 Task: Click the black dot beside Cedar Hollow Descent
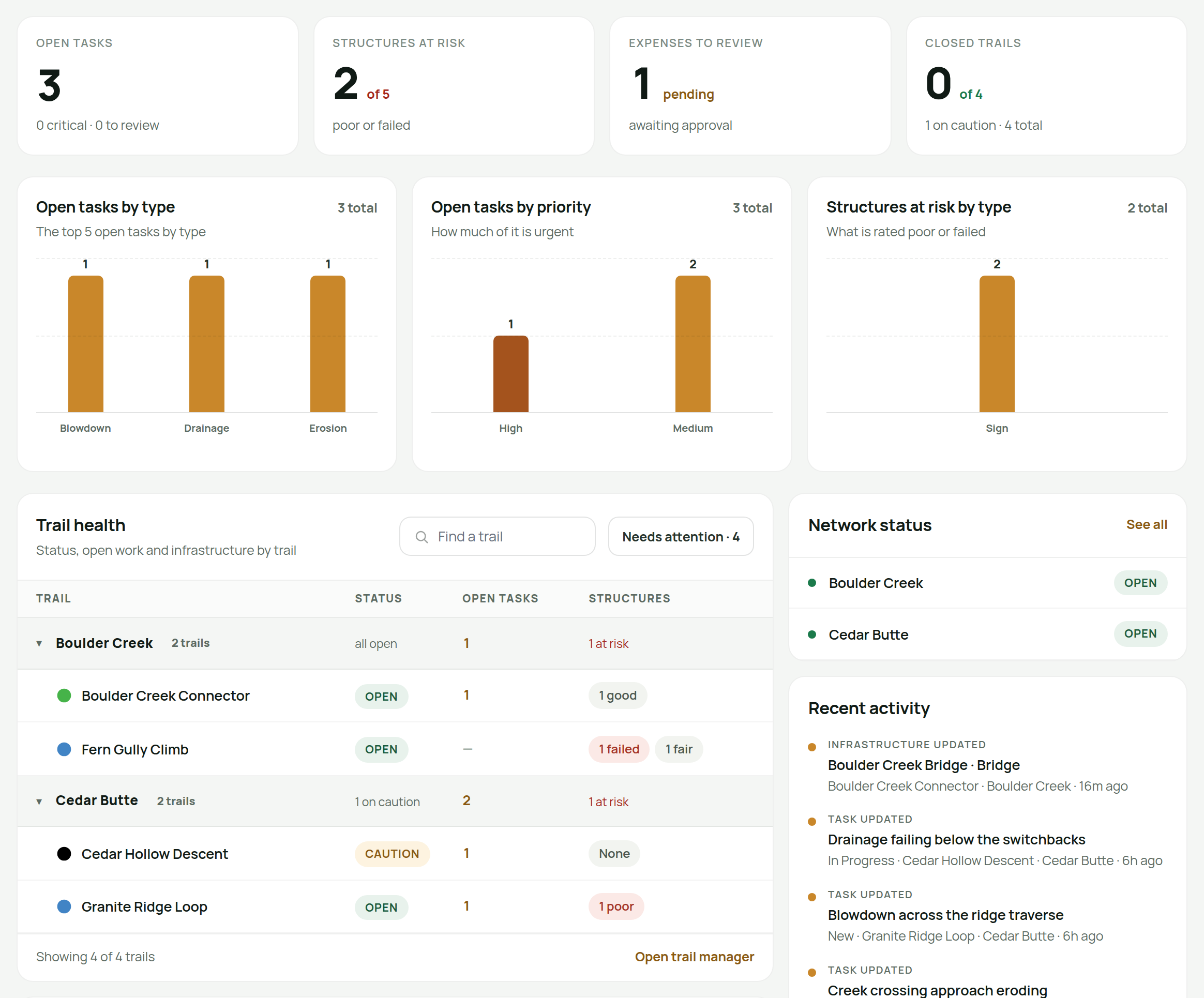[x=64, y=854]
